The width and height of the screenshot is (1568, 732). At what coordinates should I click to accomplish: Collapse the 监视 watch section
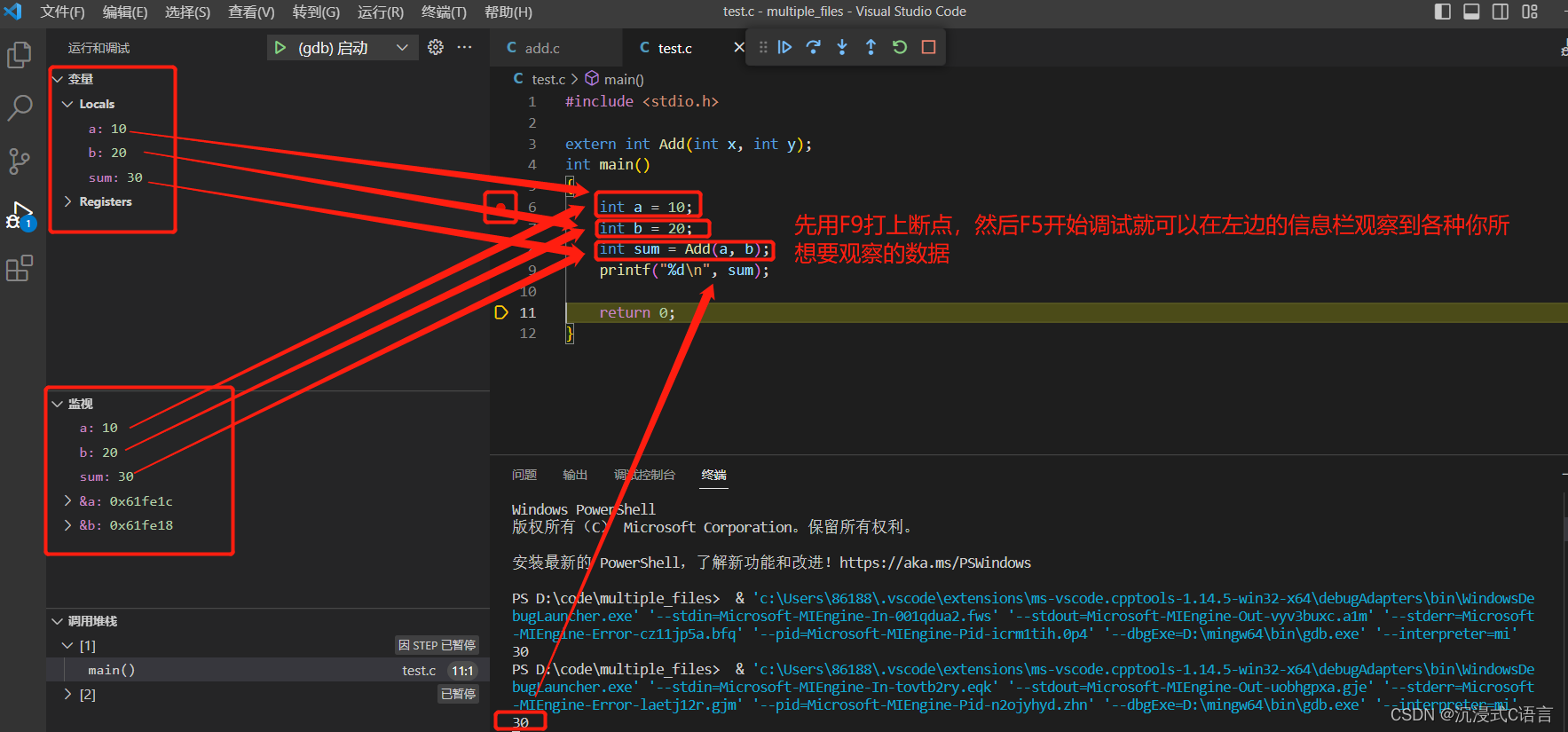point(58,404)
